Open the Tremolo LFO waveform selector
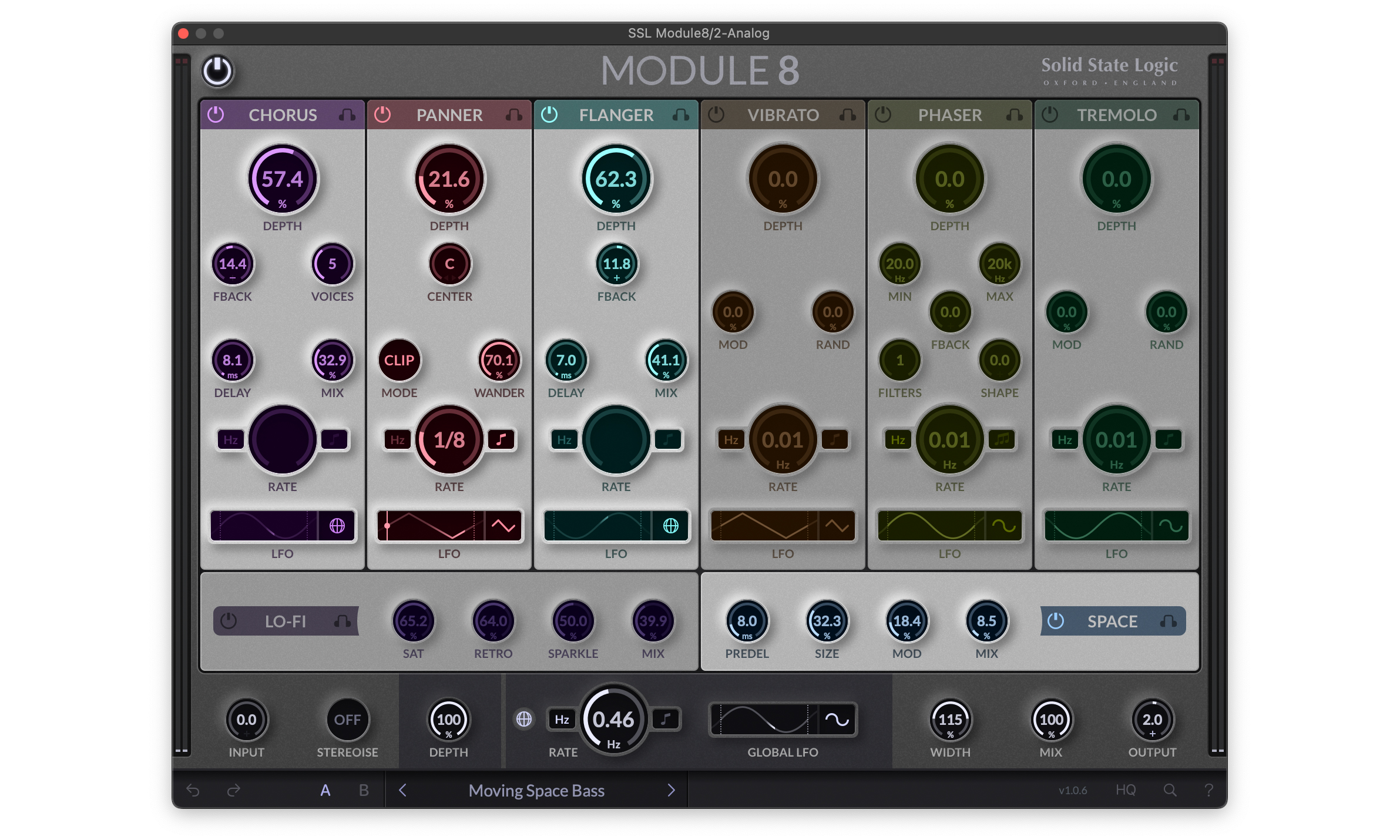The height and width of the screenshot is (840, 1400). [1171, 525]
